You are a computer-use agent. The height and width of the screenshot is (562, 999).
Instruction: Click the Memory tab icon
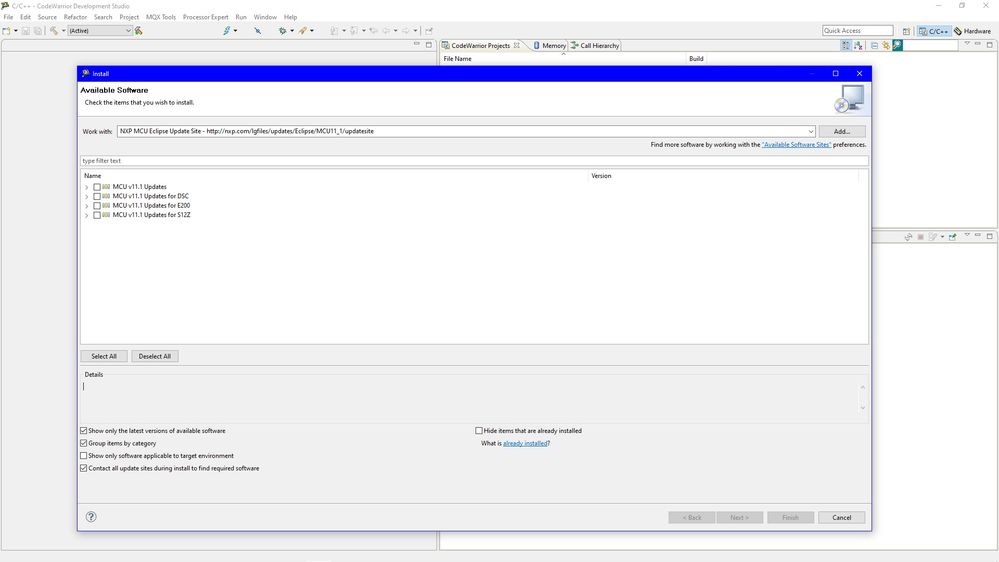[536, 45]
